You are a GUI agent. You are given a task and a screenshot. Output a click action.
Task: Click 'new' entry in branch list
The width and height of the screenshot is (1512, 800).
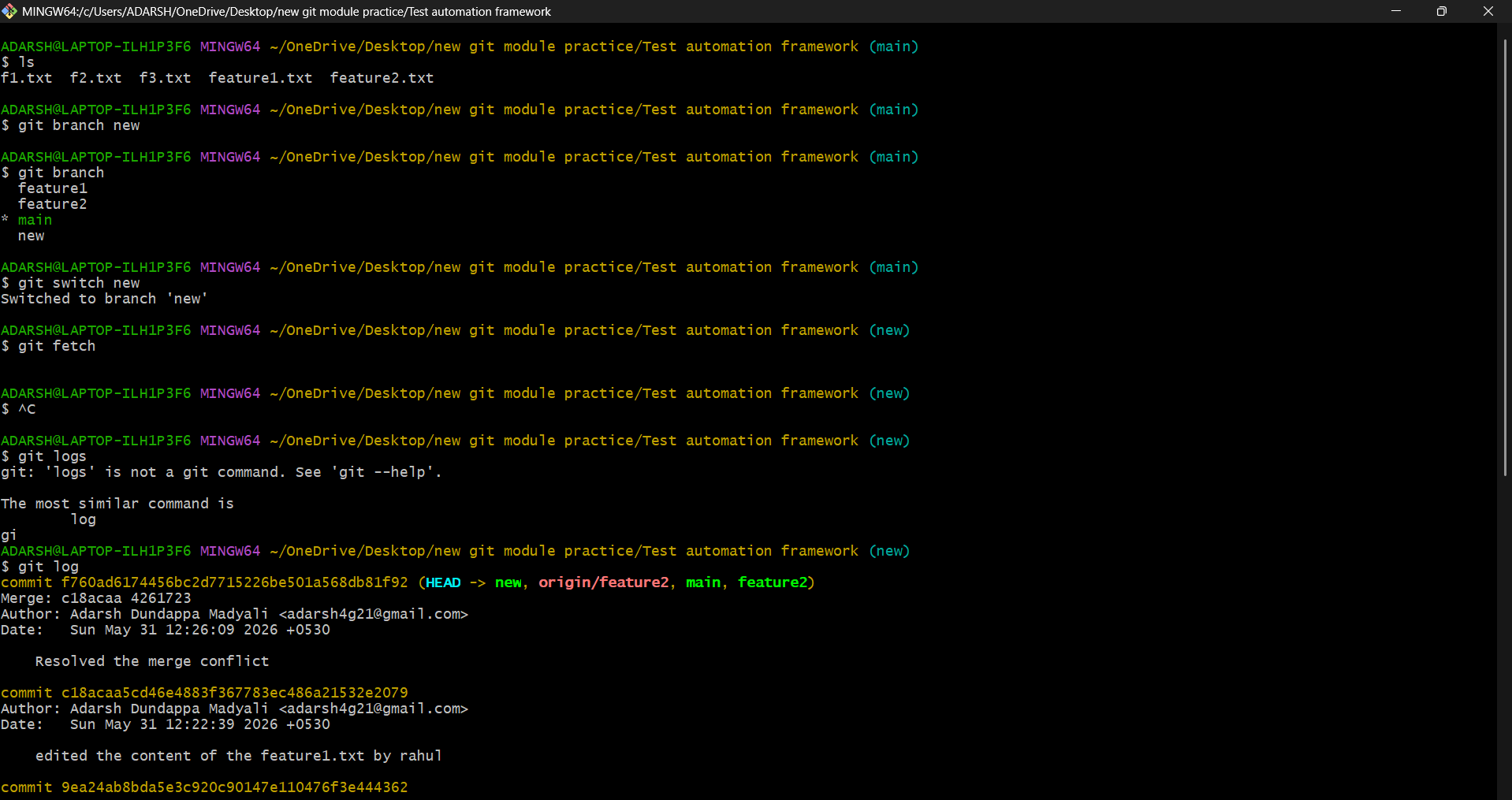(x=32, y=236)
